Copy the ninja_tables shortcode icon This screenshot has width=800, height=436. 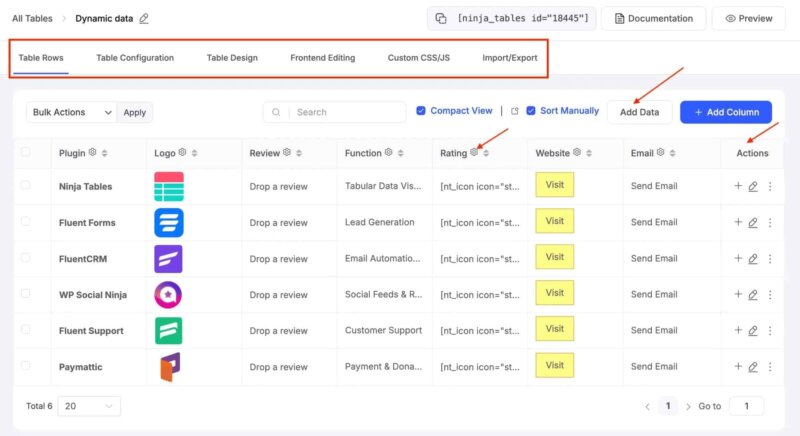441,19
